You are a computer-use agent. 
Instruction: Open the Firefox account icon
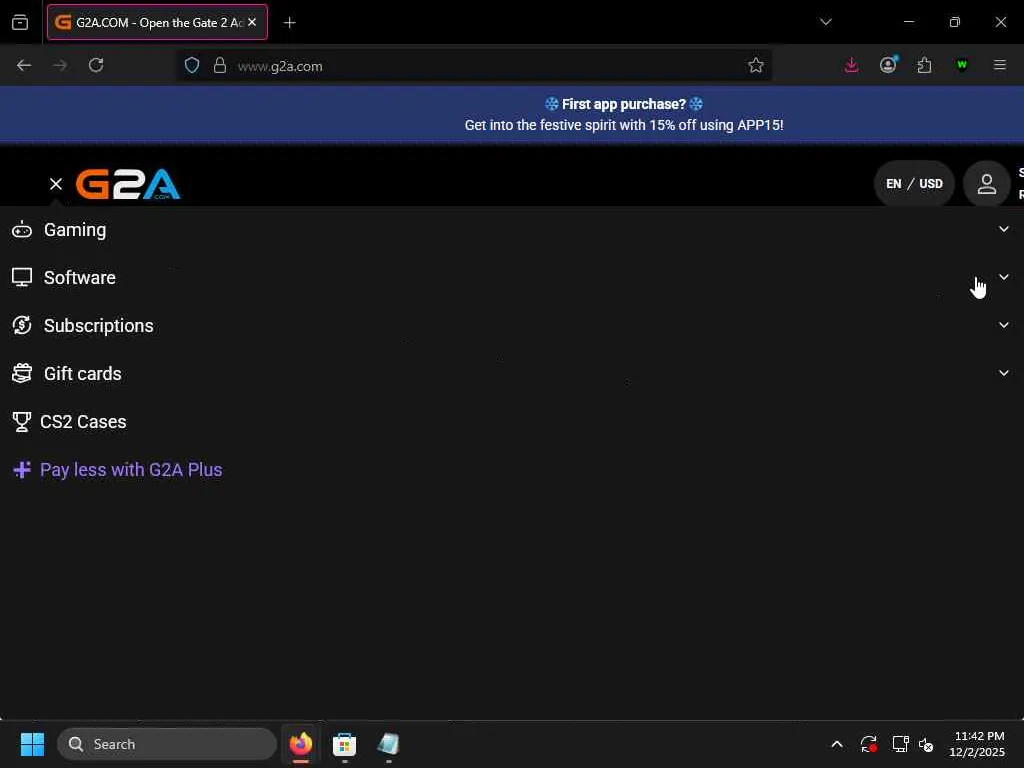888,65
